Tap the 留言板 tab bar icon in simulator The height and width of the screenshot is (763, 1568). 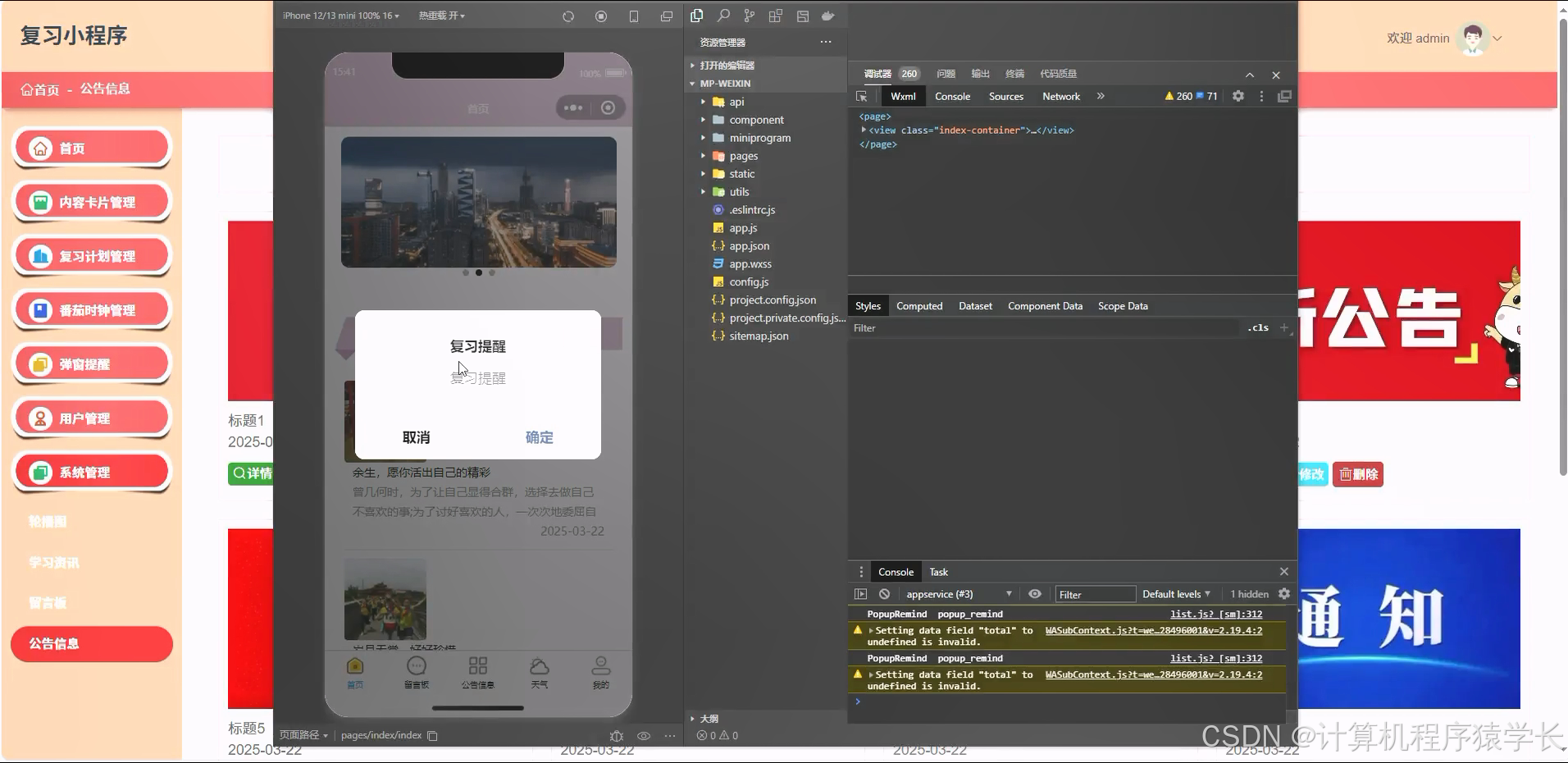(x=417, y=672)
